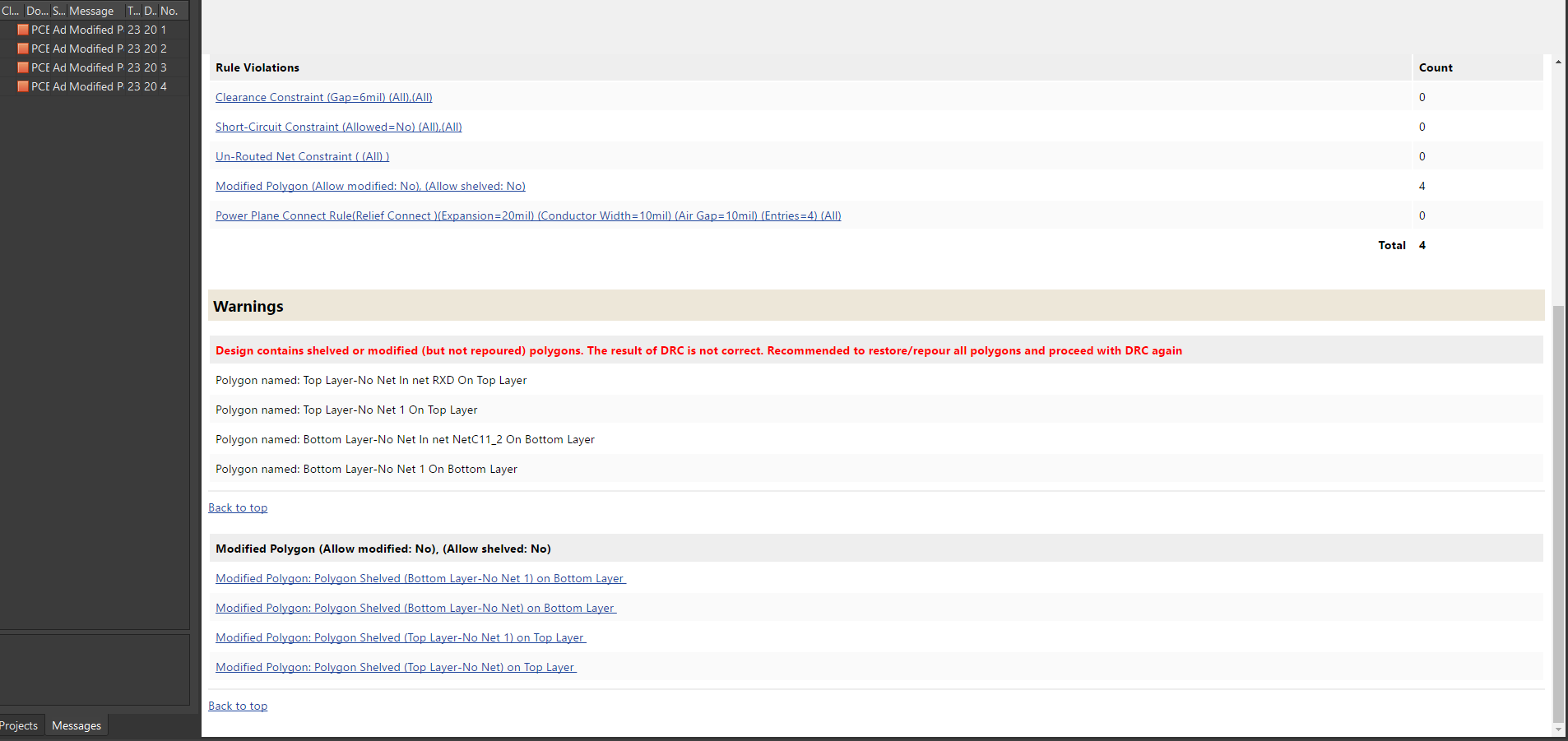Click the orange violation icon in message row 3
Image resolution: width=1568 pixels, height=741 pixels.
23,67
